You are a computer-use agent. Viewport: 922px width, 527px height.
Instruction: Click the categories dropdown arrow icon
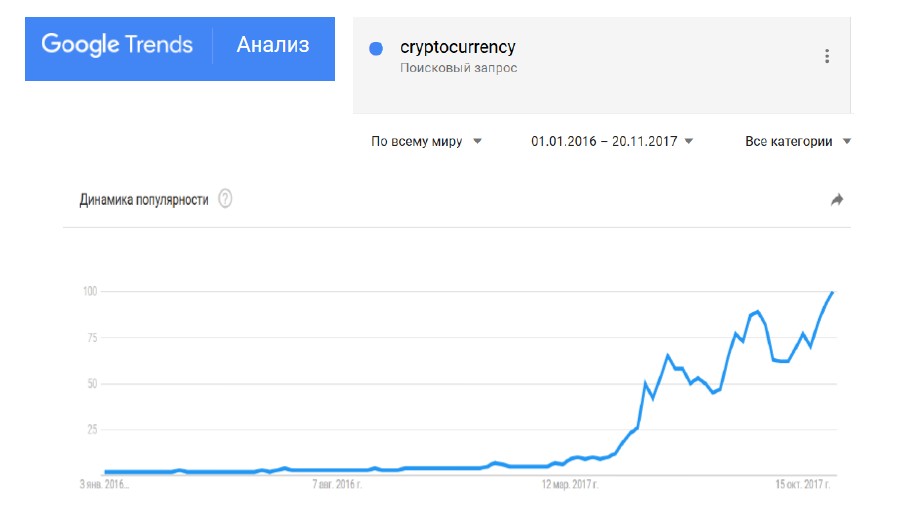[847, 141]
